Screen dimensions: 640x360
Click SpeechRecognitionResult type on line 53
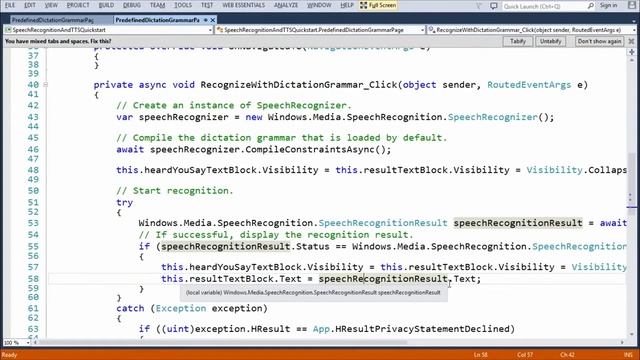coord(383,223)
